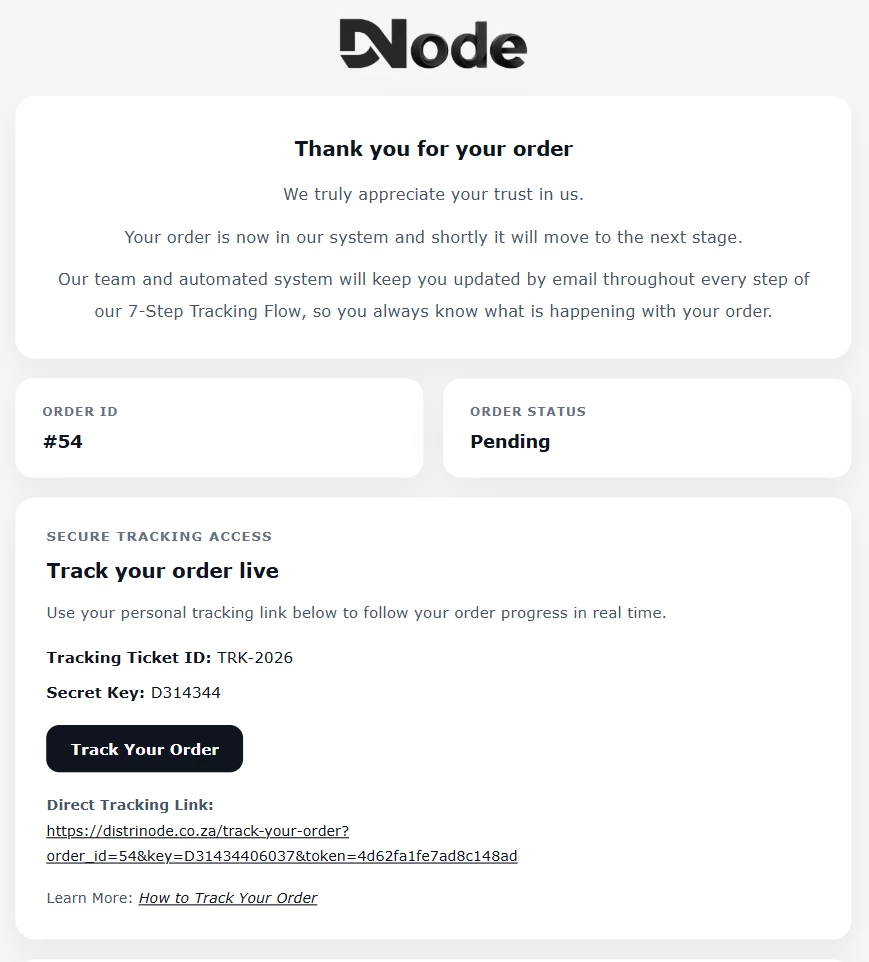Click the Track your order live heading
This screenshot has height=962, width=869.
point(163,571)
